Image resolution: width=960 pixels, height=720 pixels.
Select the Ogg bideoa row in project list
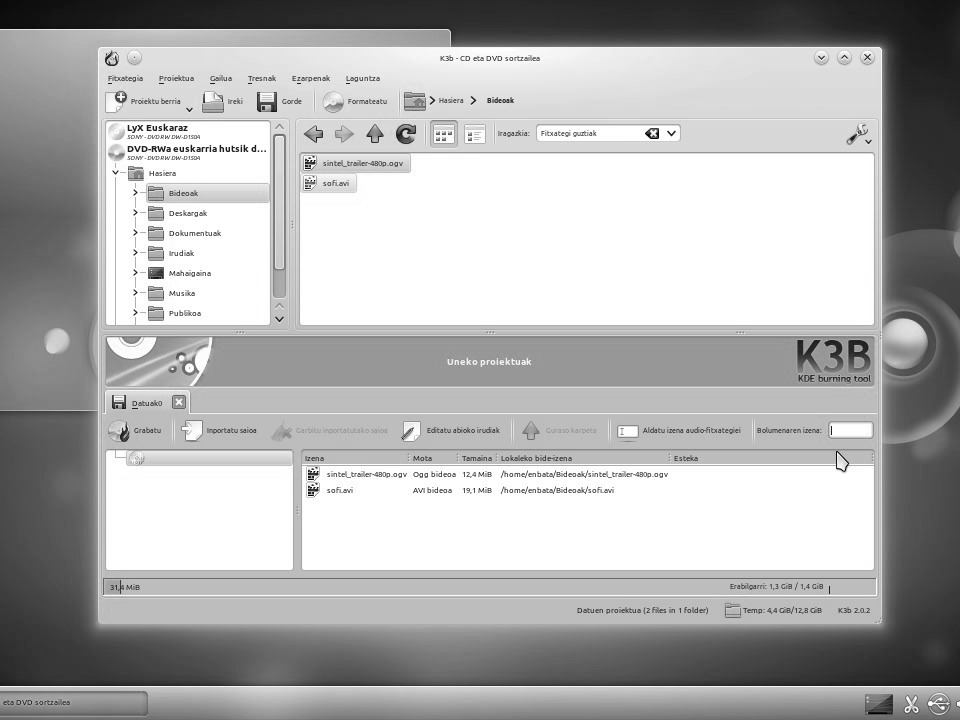pyautogui.click(x=487, y=474)
